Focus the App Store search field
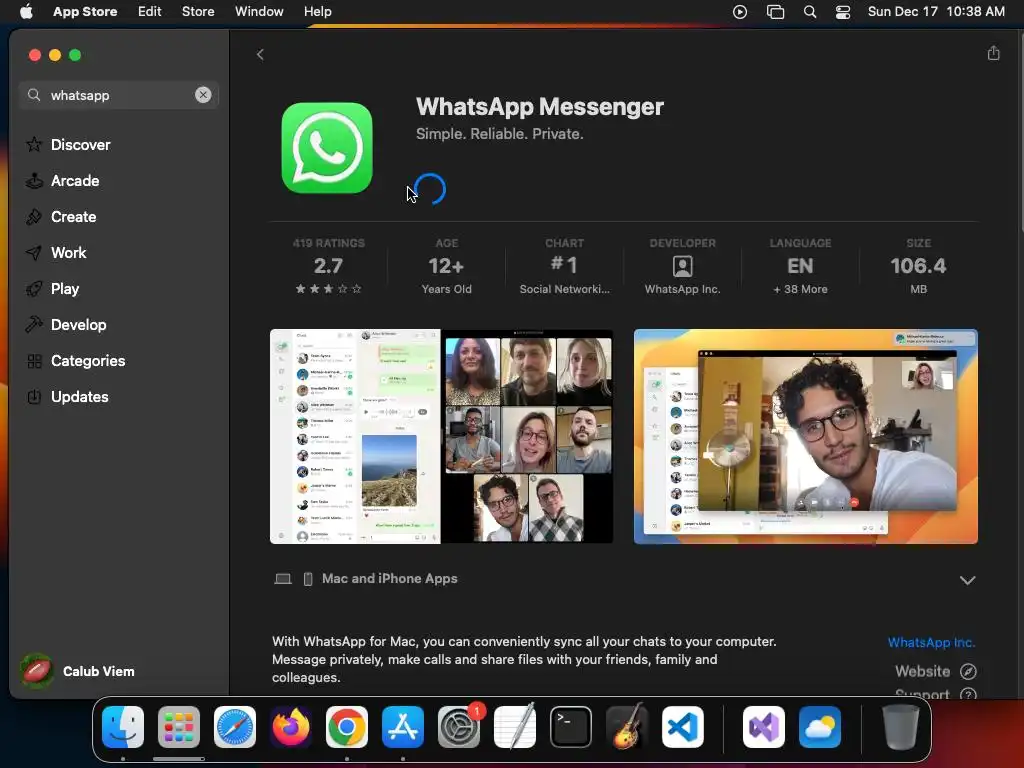Screen dimensions: 1024x768 tap(118, 95)
